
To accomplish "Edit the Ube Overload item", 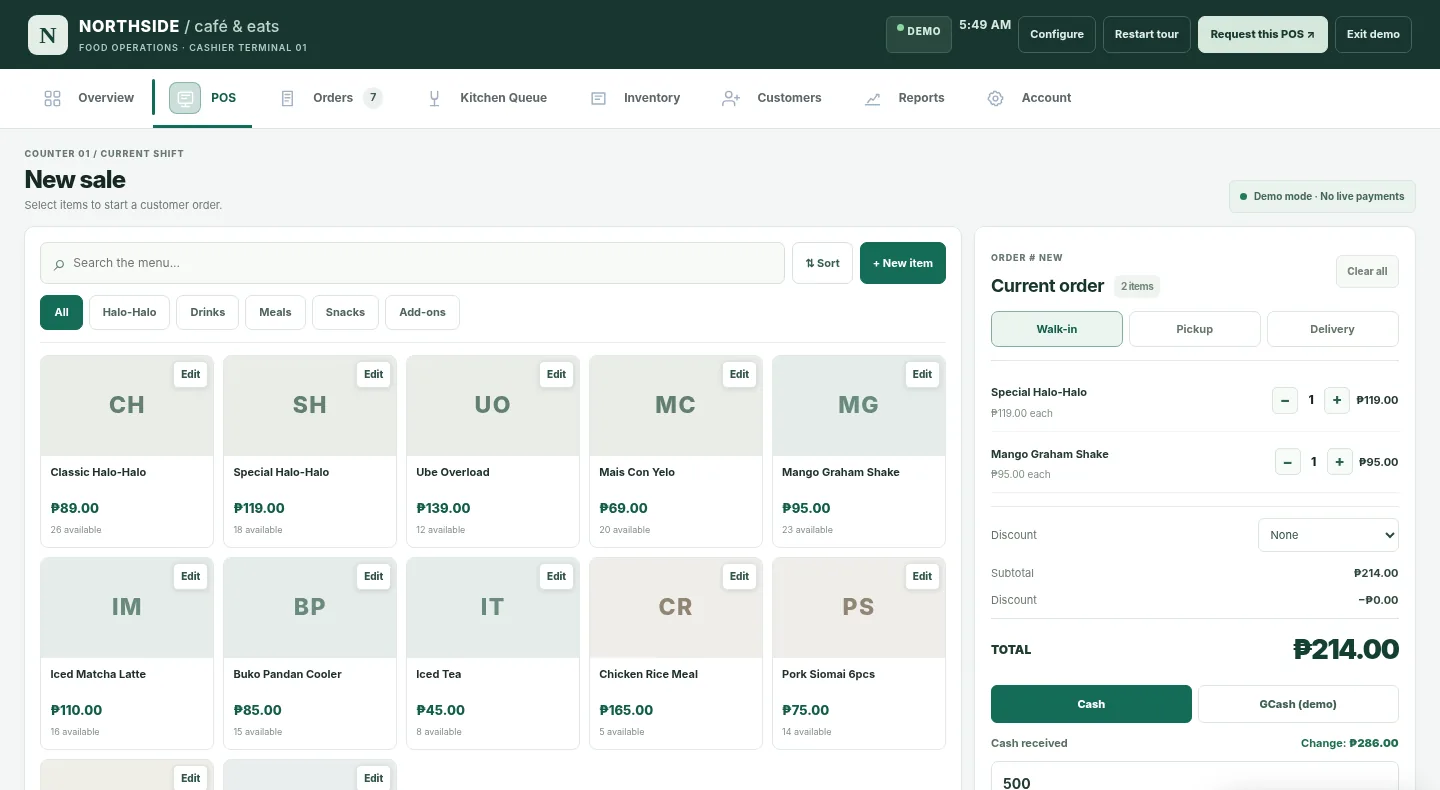I will pos(557,374).
